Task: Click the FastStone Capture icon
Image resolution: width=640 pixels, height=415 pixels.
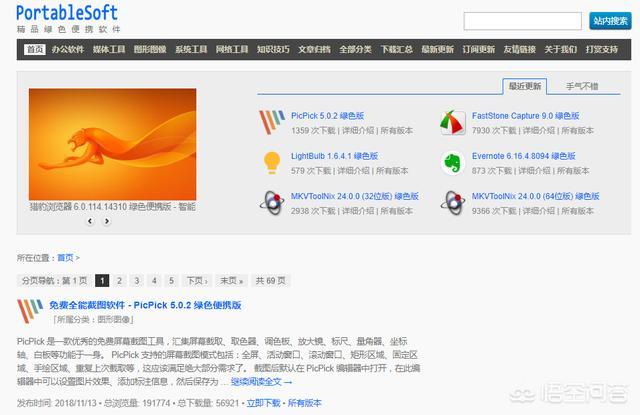Action: 452,123
